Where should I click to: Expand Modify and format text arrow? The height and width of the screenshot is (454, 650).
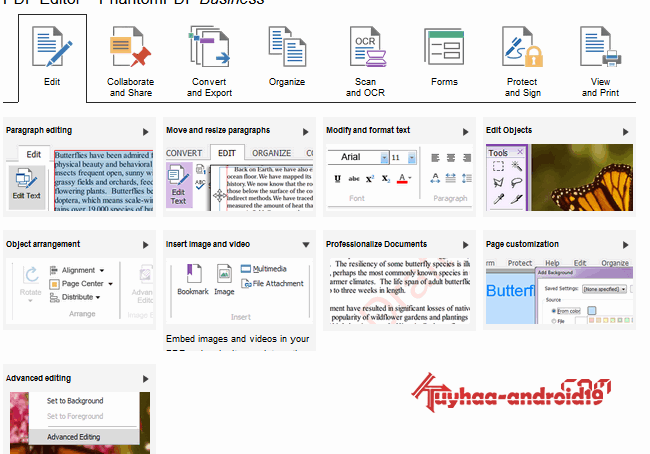coord(466,132)
